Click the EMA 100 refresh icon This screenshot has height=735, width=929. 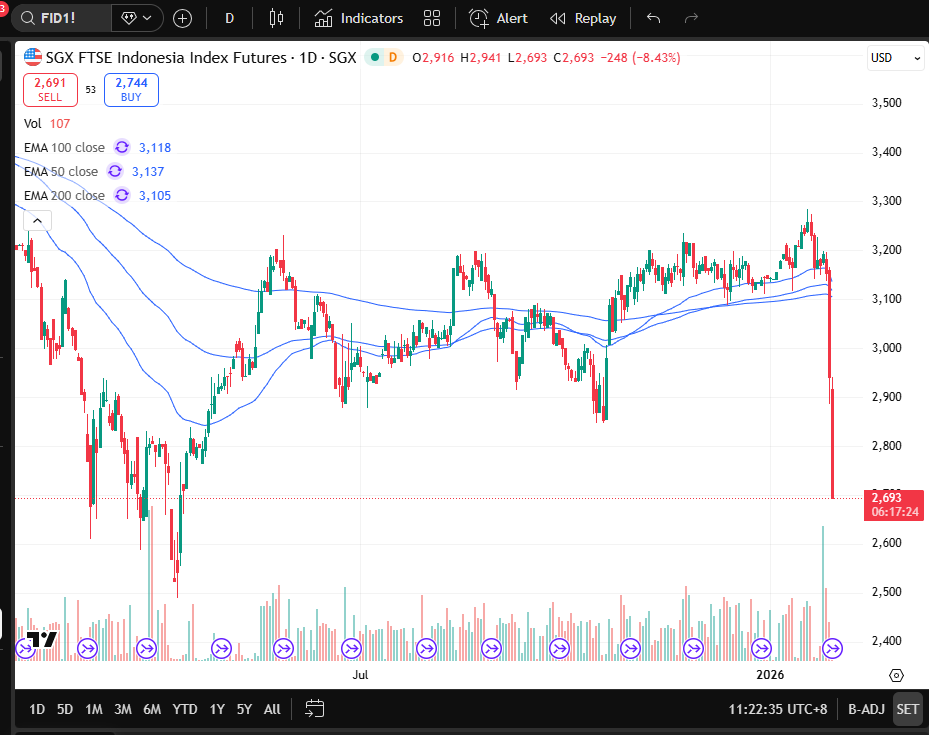122,147
